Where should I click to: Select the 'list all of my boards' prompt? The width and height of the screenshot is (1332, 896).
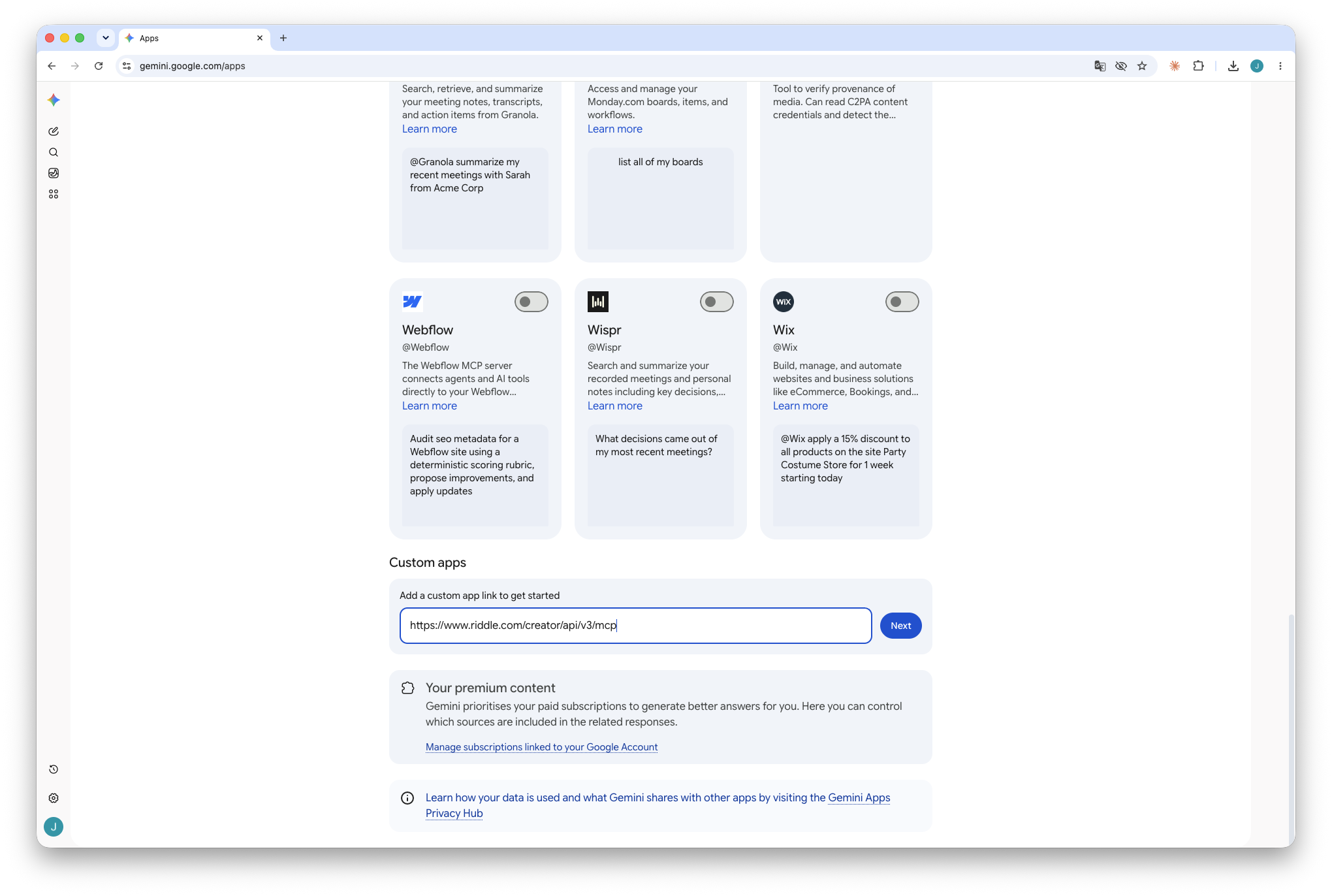click(661, 199)
